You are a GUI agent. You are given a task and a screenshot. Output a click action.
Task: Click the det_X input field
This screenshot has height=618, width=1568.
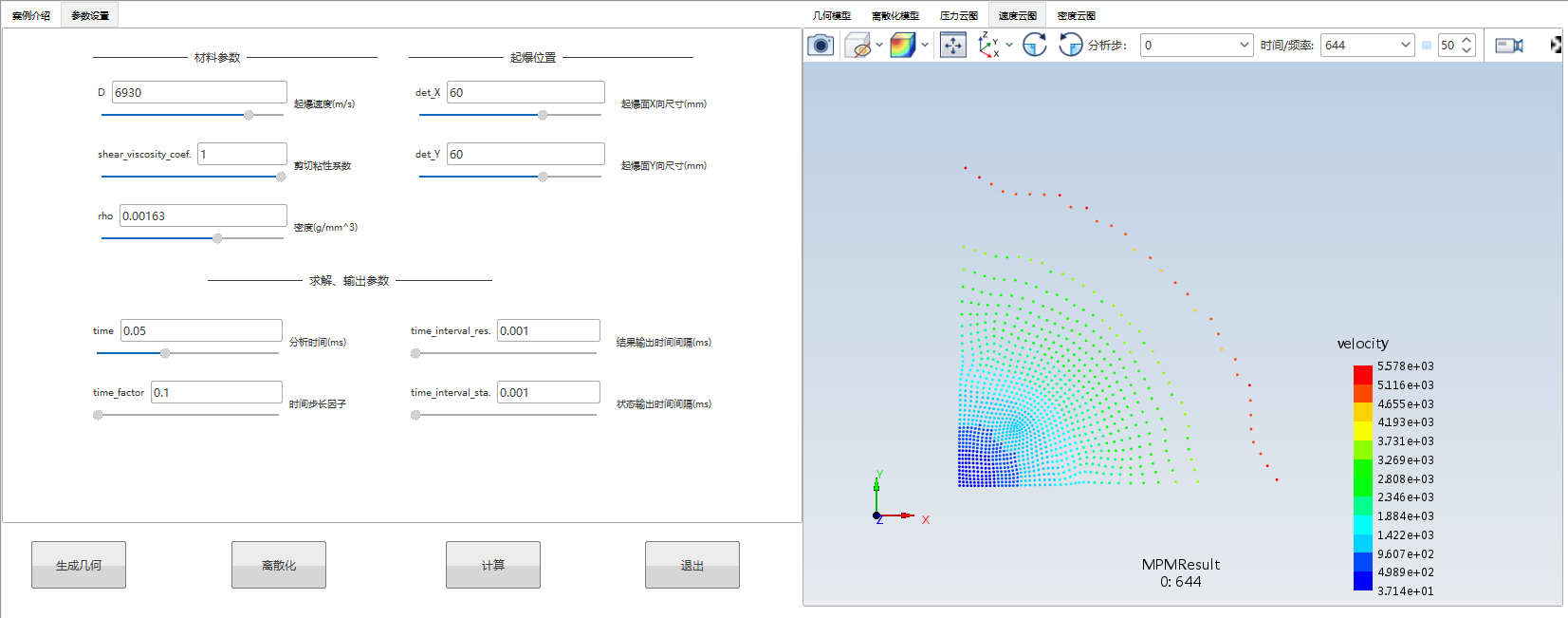pos(526,92)
